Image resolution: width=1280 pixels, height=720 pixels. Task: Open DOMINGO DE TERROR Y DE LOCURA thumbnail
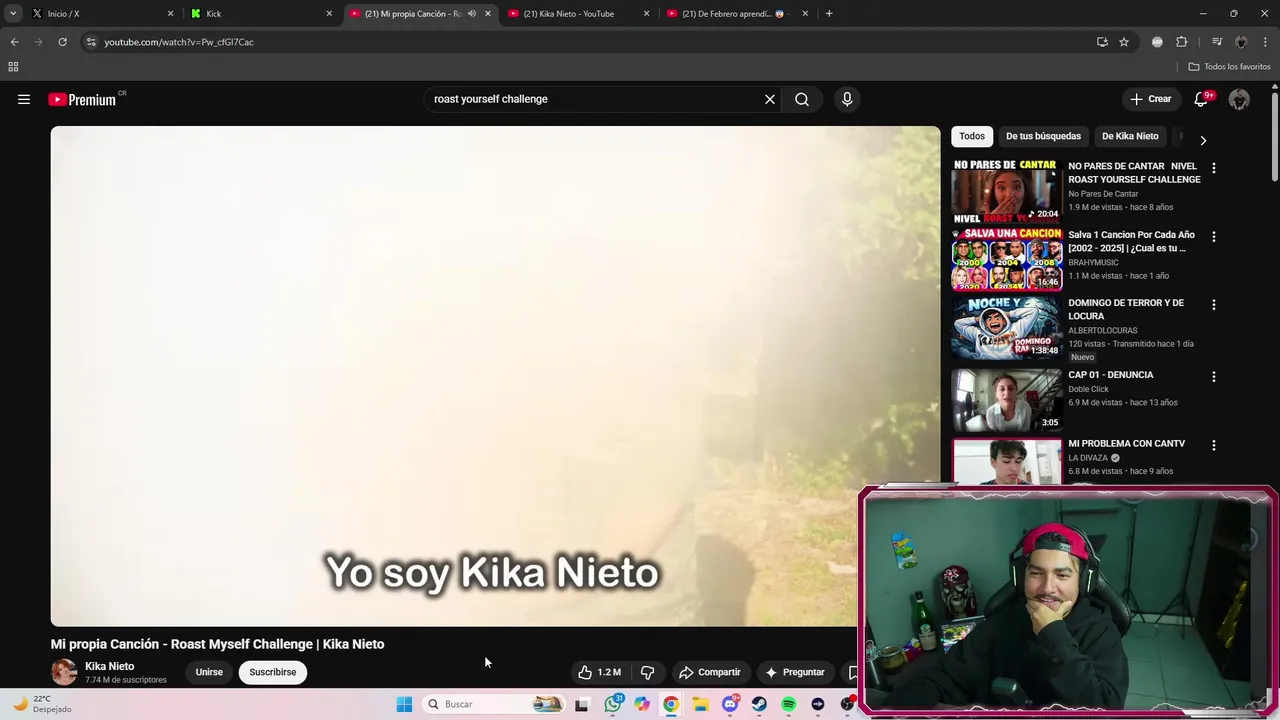(1006, 328)
